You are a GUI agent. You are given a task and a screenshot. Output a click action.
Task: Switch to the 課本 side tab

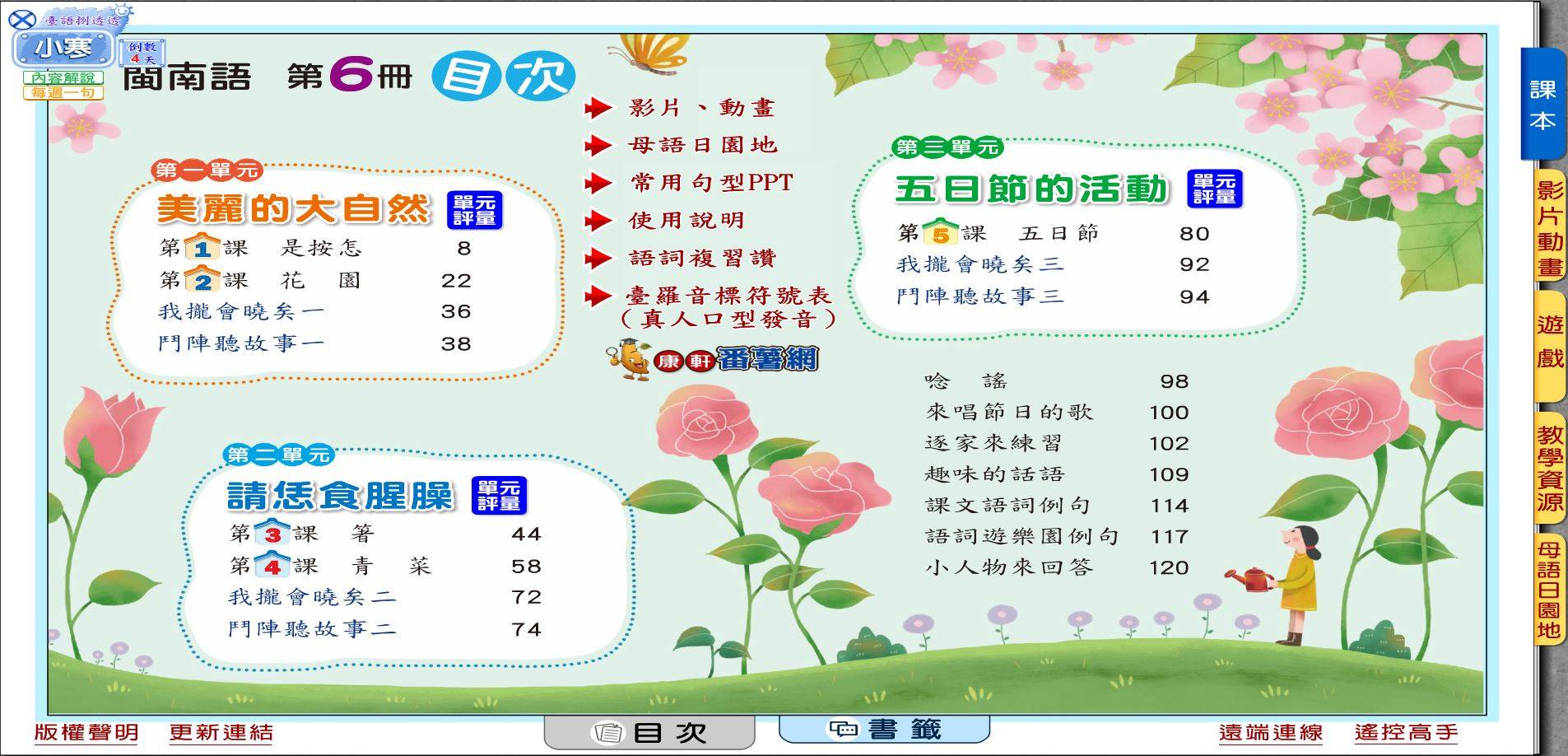pyautogui.click(x=1542, y=105)
